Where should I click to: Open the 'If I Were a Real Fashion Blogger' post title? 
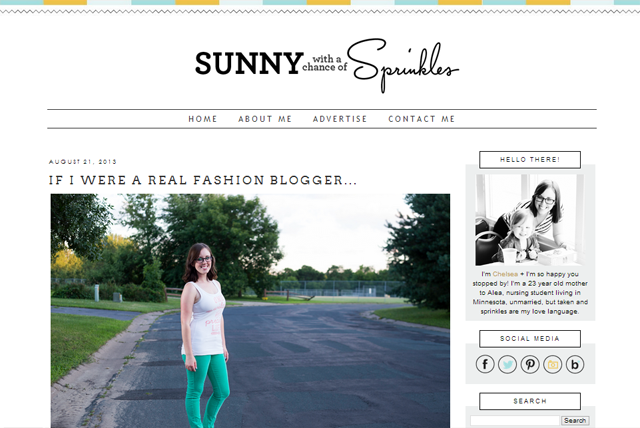coord(203,180)
